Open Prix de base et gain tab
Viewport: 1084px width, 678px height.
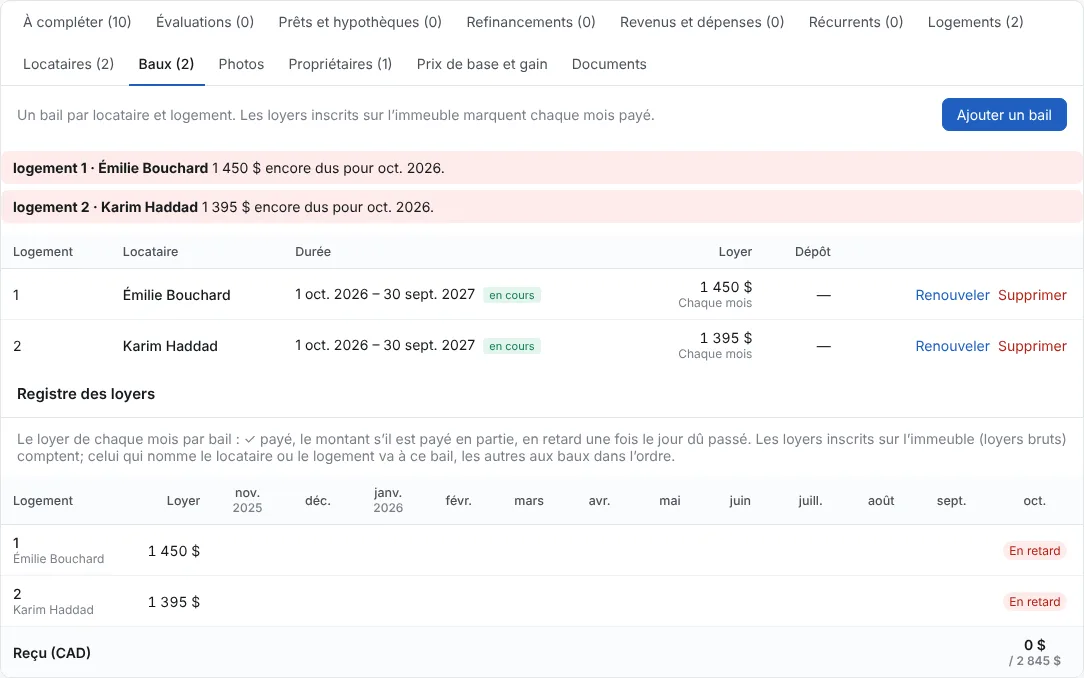[x=482, y=64]
